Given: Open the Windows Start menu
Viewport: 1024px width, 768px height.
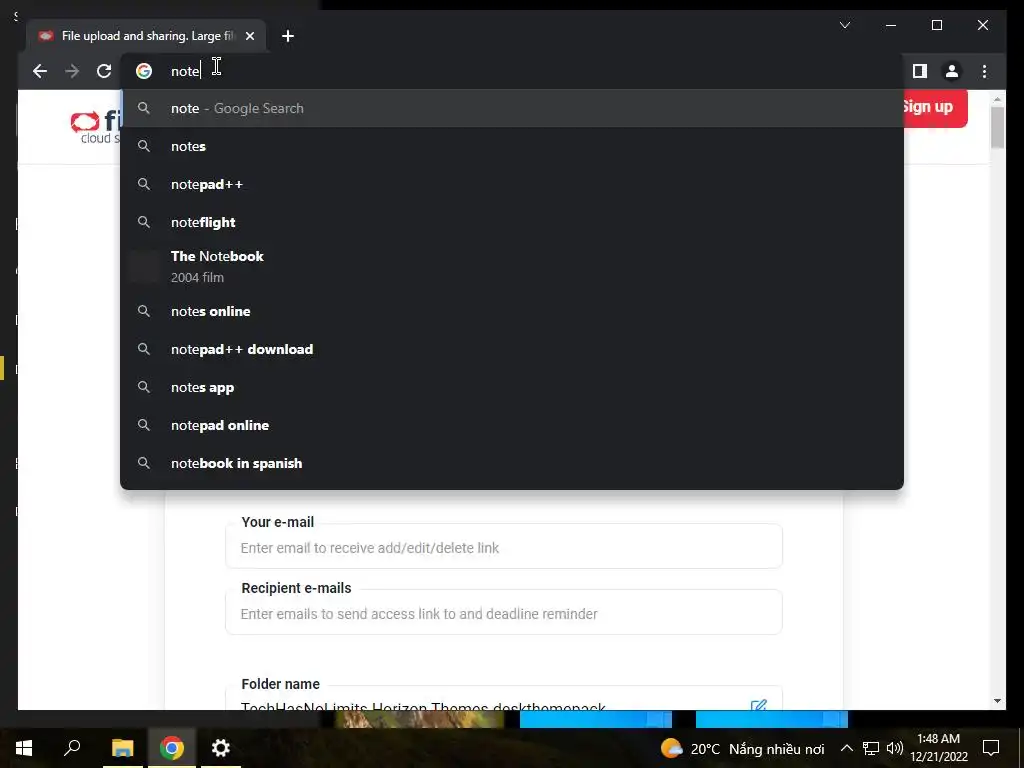Looking at the screenshot, I should pyautogui.click(x=24, y=748).
